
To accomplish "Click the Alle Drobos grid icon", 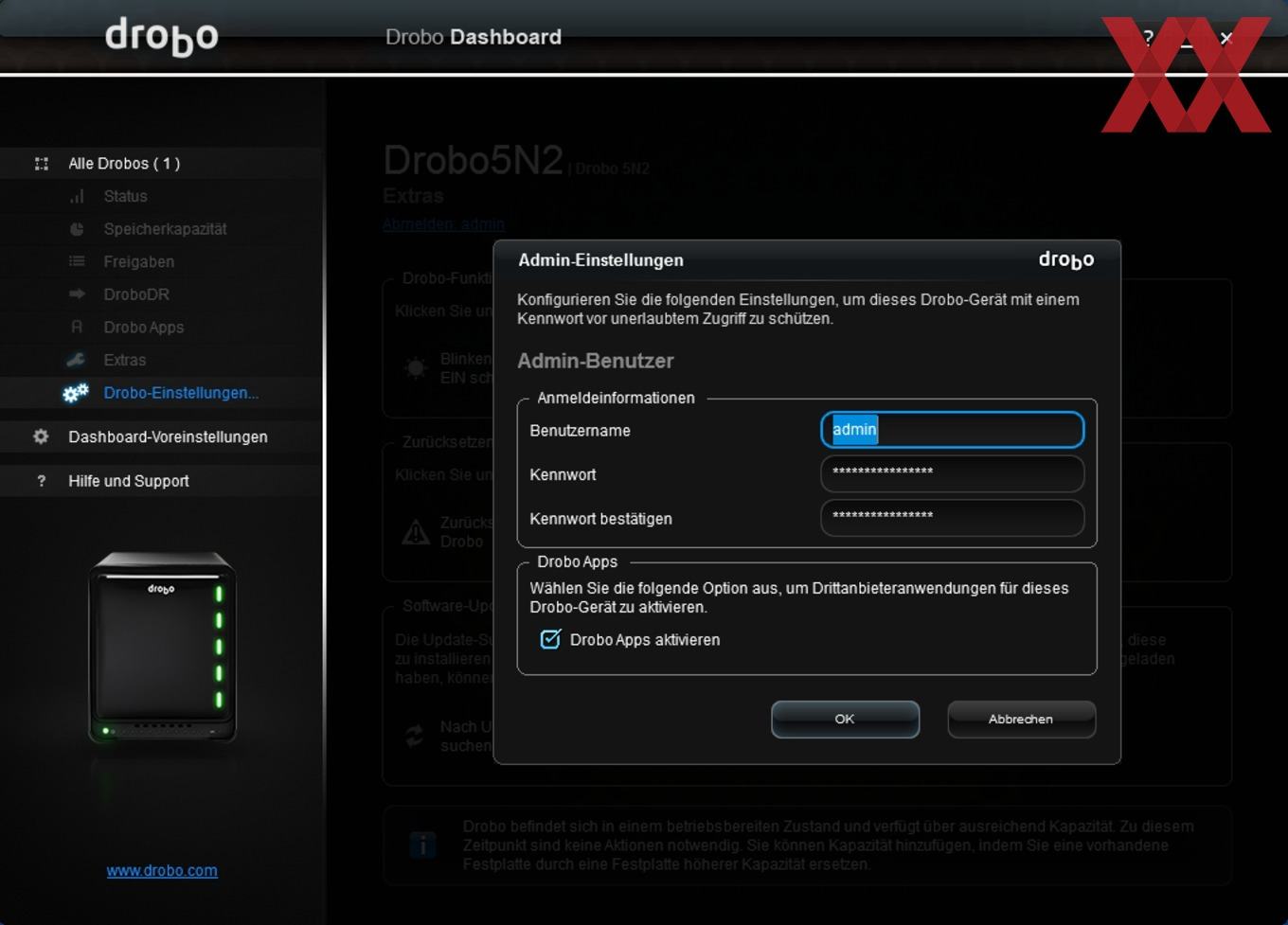I will coord(42,164).
